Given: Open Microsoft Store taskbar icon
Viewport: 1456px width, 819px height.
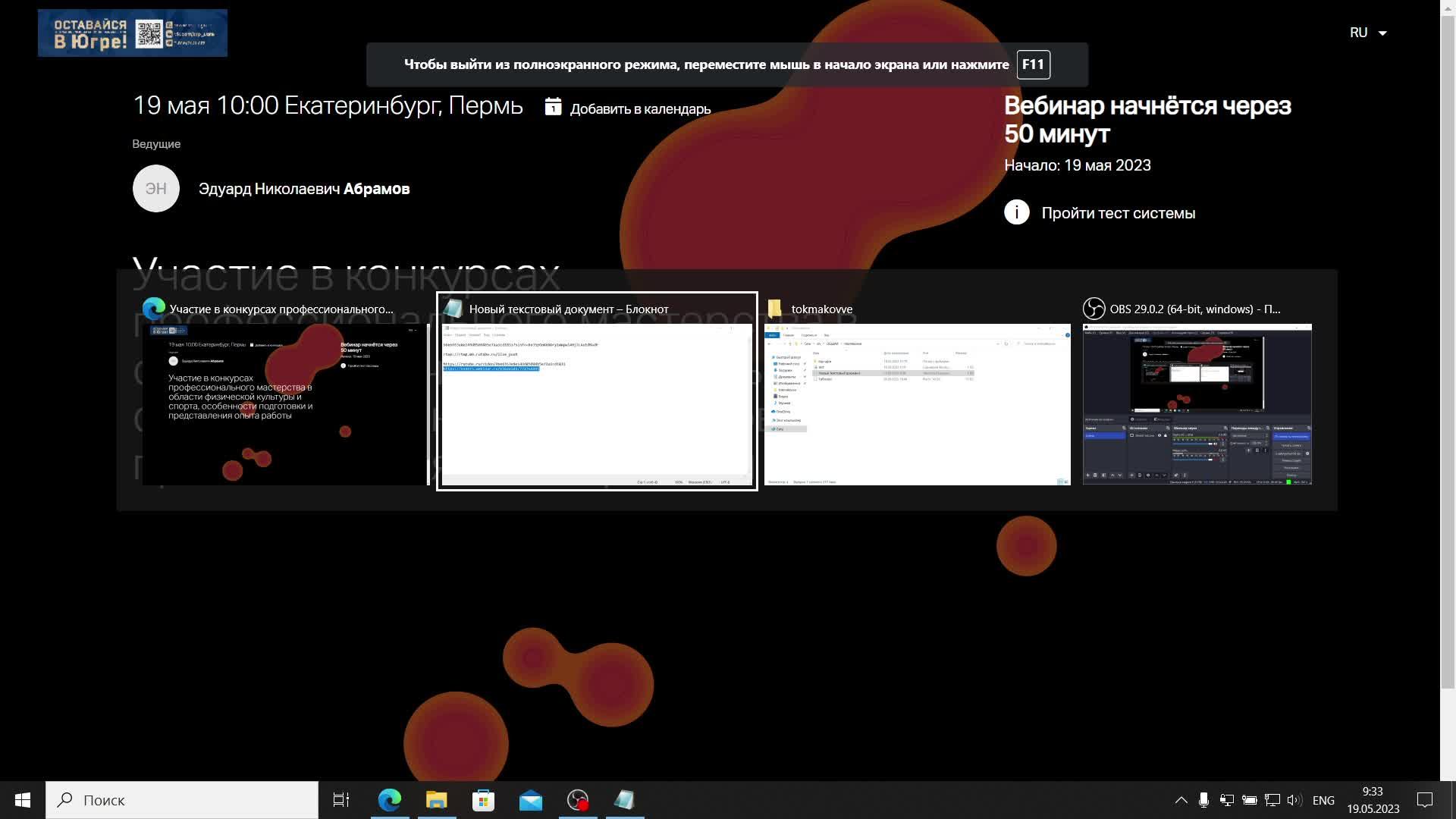Looking at the screenshot, I should click(483, 800).
